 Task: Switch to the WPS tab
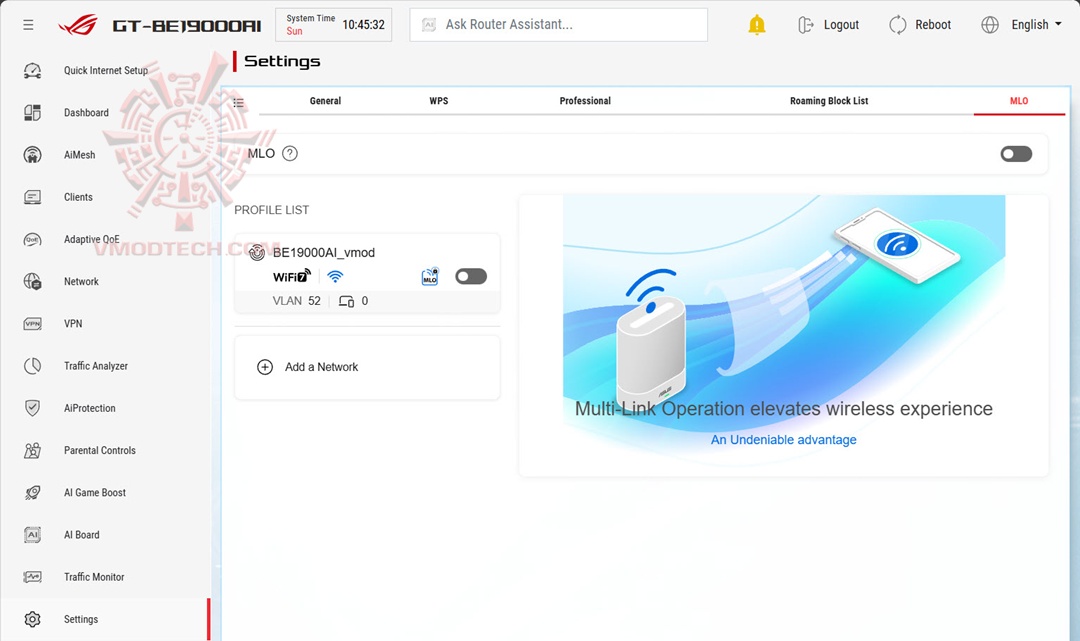(x=439, y=101)
